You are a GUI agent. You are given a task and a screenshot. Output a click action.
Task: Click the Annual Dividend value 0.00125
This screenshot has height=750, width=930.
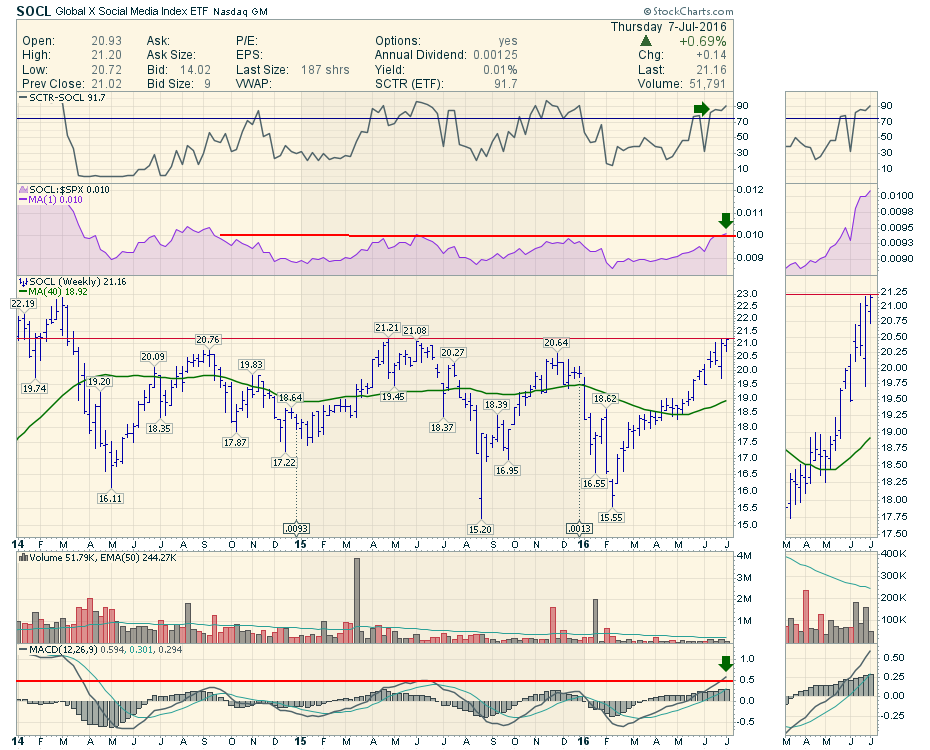pos(495,55)
